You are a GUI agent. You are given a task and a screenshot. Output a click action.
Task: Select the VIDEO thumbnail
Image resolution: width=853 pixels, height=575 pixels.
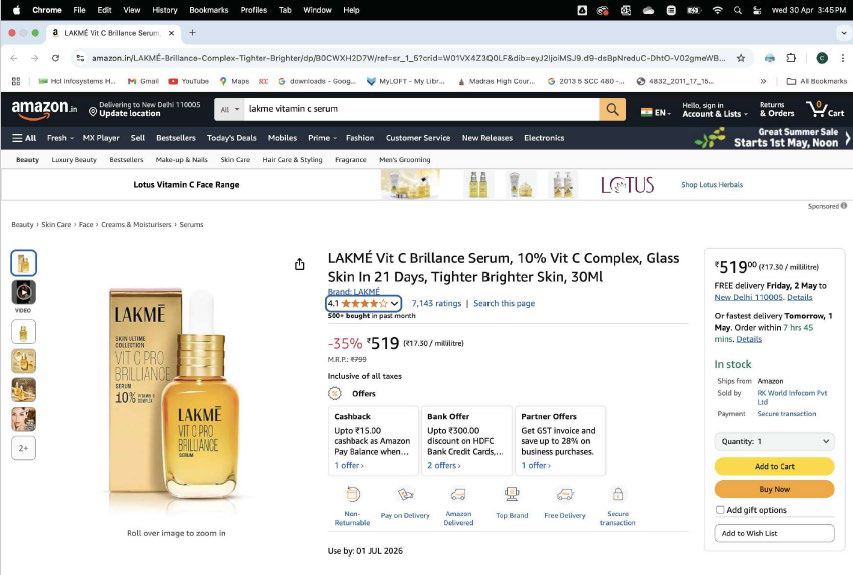coord(23,293)
